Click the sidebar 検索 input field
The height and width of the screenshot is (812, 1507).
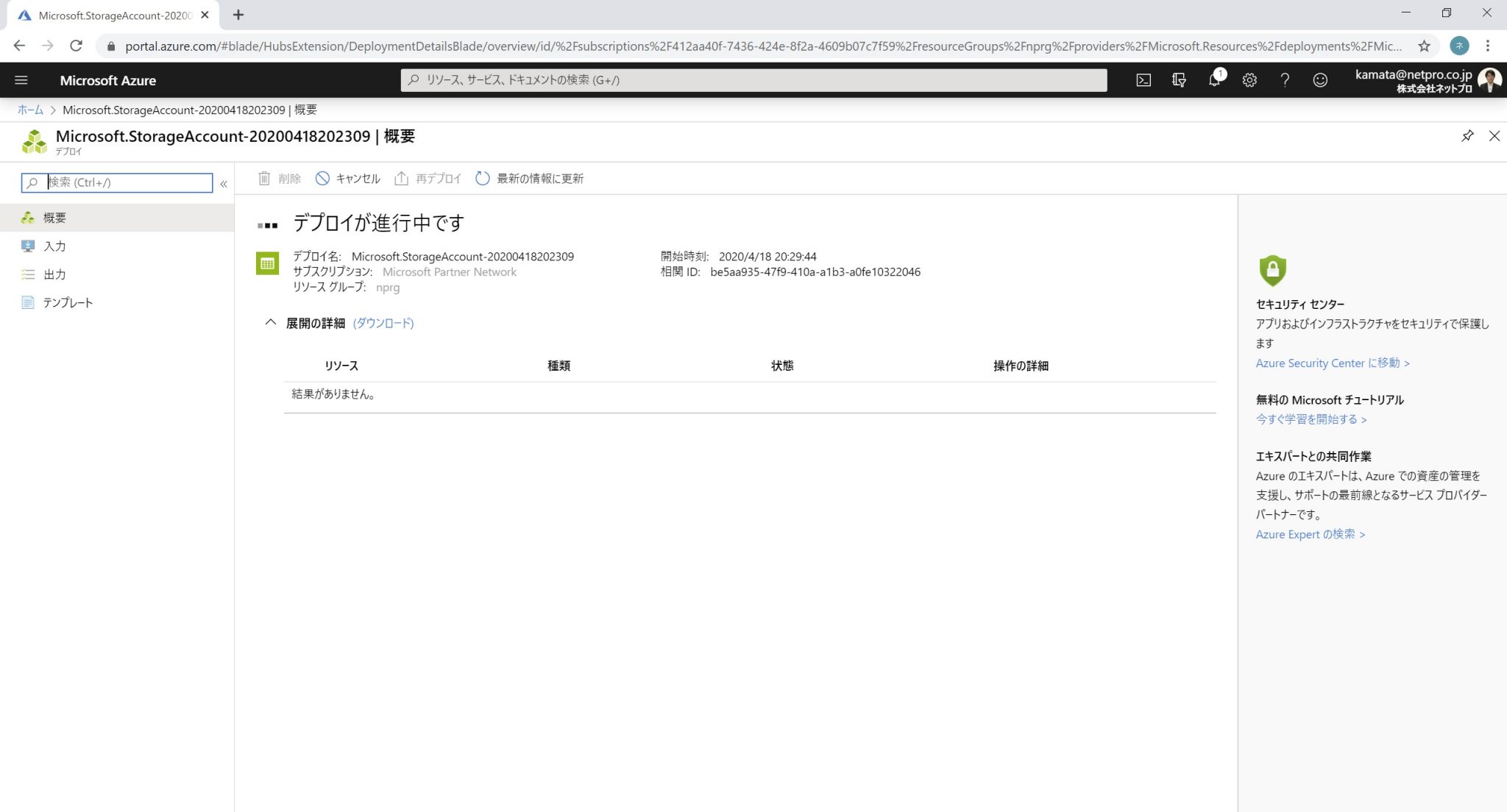coord(127,182)
